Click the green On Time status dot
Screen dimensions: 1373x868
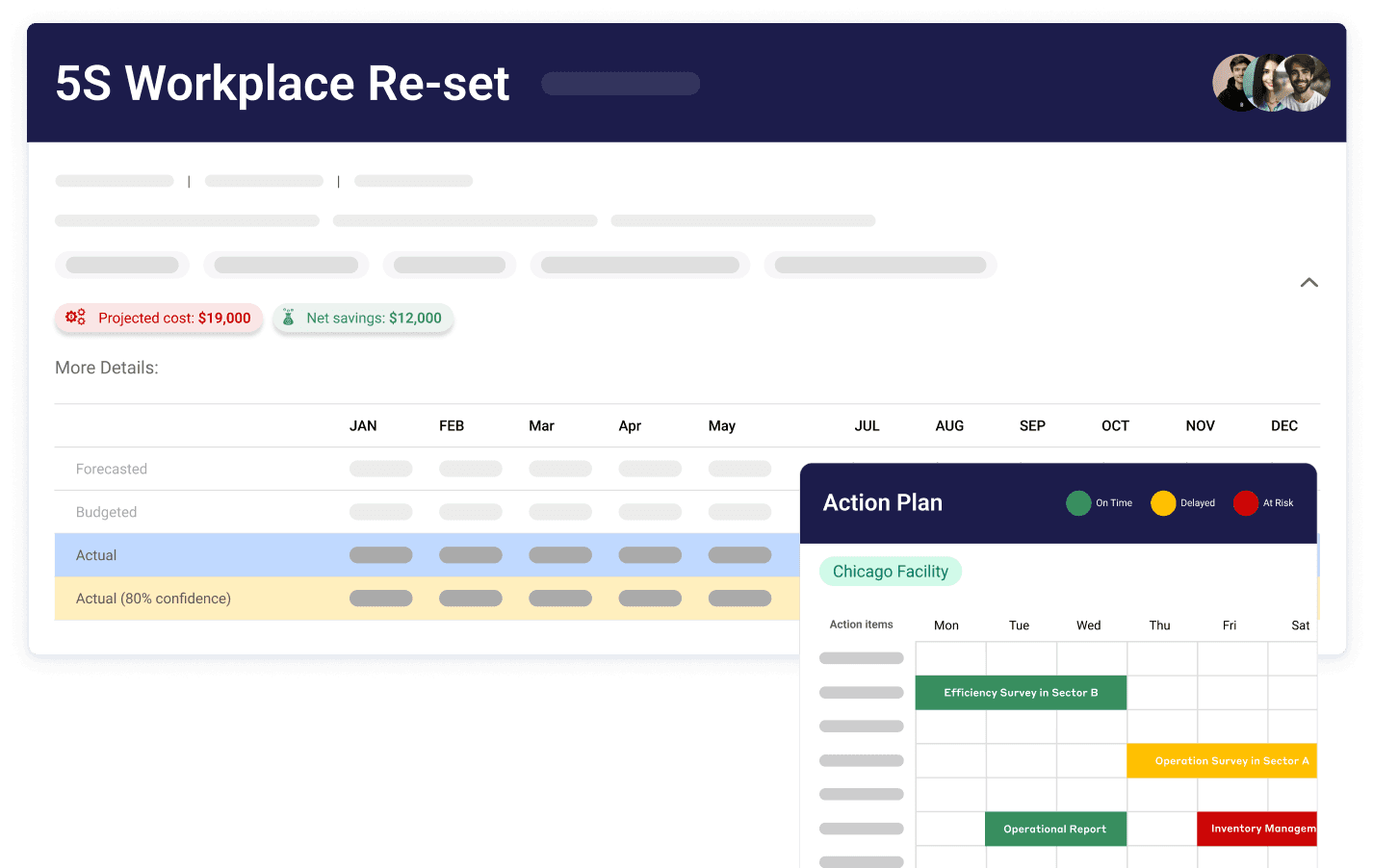coord(1078,502)
